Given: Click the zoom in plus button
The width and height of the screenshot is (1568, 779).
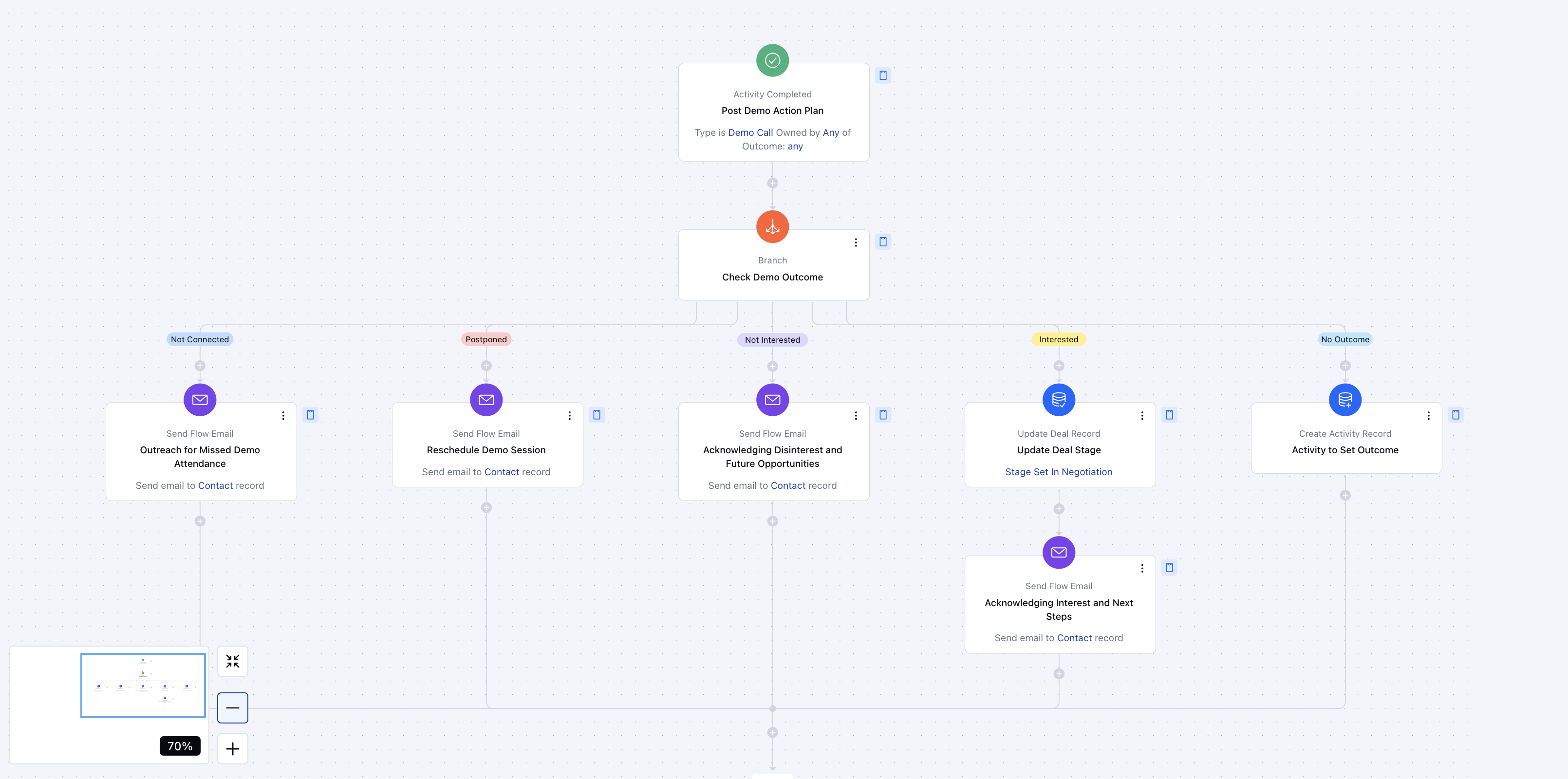Looking at the screenshot, I should [233, 749].
